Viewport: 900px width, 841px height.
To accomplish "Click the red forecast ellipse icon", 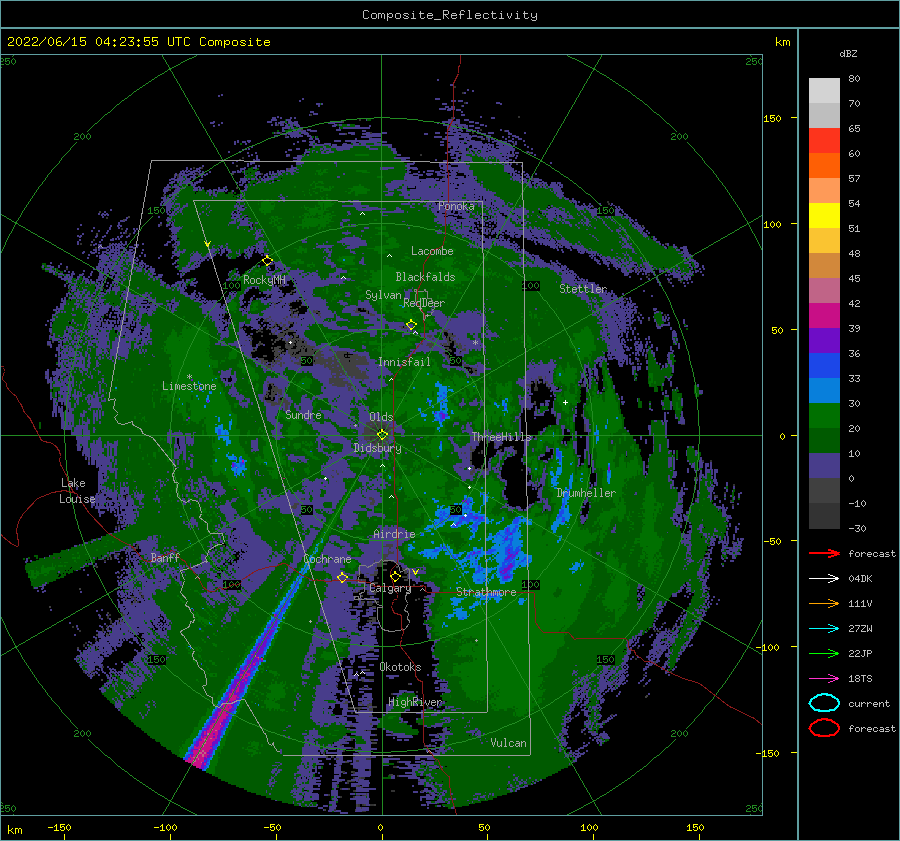I will click(x=824, y=728).
